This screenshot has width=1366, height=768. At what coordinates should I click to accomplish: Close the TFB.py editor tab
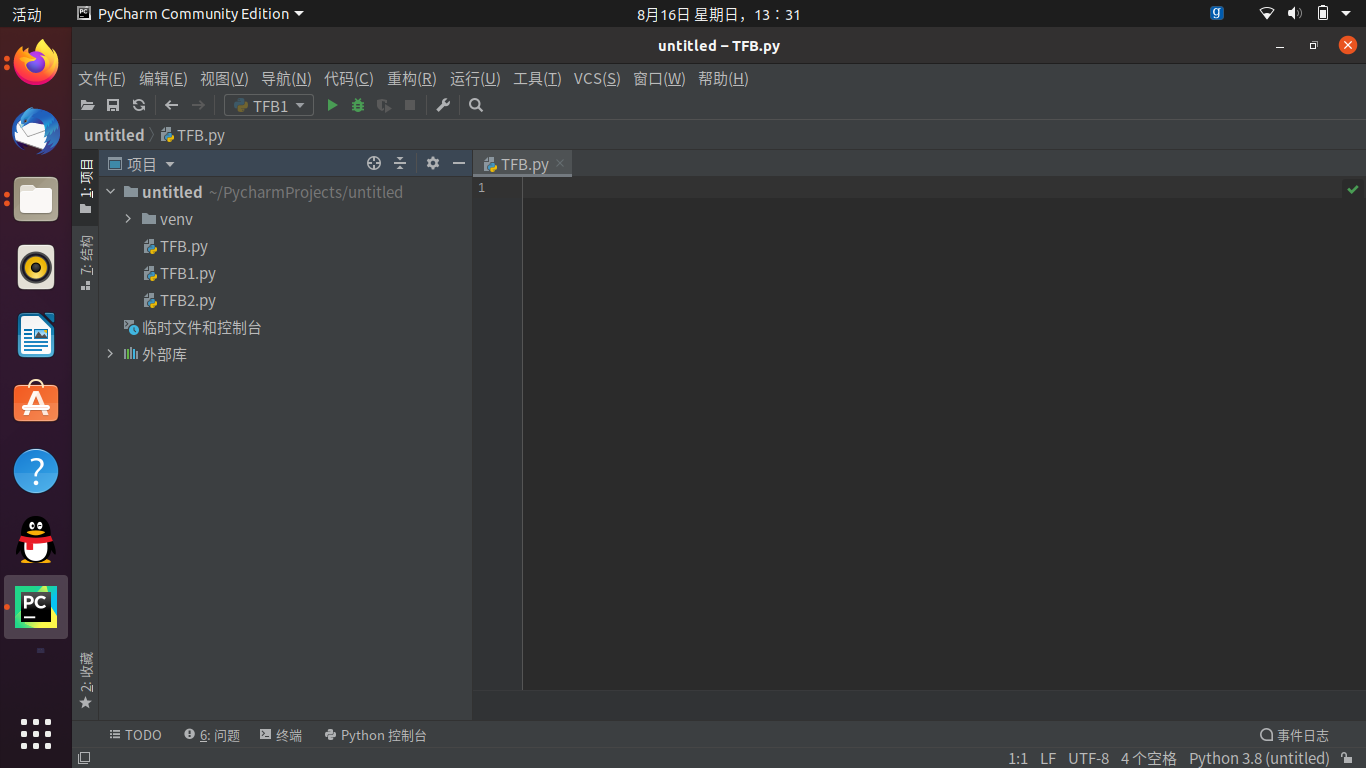click(x=560, y=163)
